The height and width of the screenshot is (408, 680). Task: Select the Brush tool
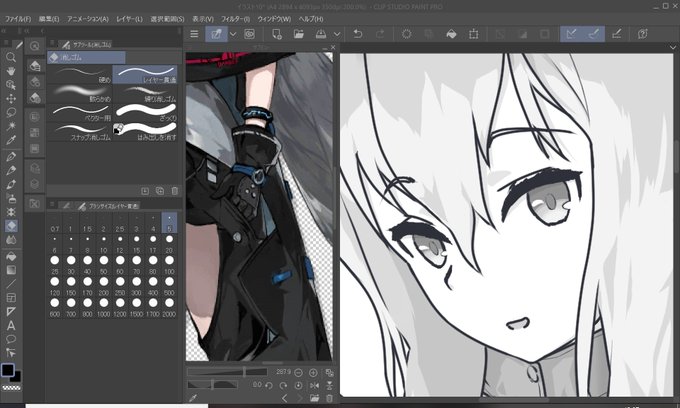pos(11,184)
